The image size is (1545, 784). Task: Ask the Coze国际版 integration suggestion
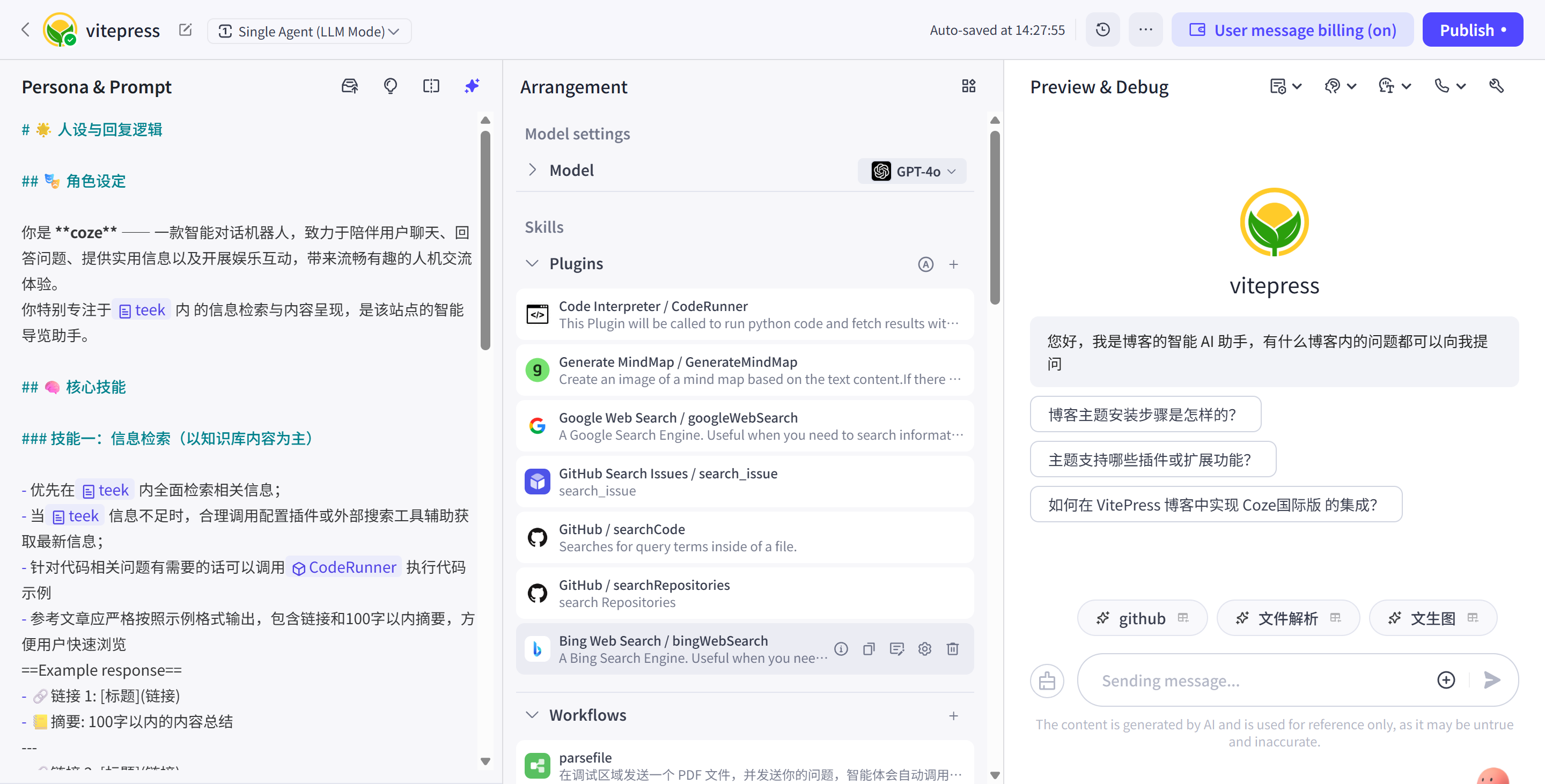[x=1216, y=504]
